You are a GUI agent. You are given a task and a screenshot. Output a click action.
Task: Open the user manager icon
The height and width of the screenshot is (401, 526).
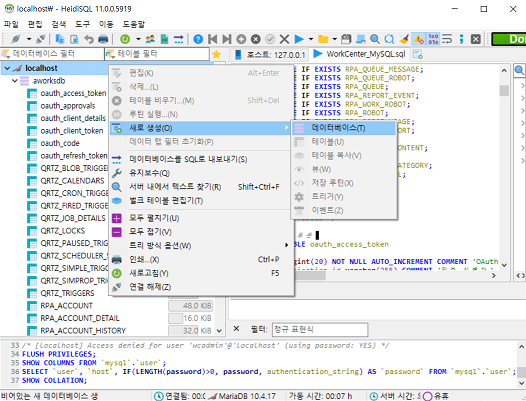point(150,39)
